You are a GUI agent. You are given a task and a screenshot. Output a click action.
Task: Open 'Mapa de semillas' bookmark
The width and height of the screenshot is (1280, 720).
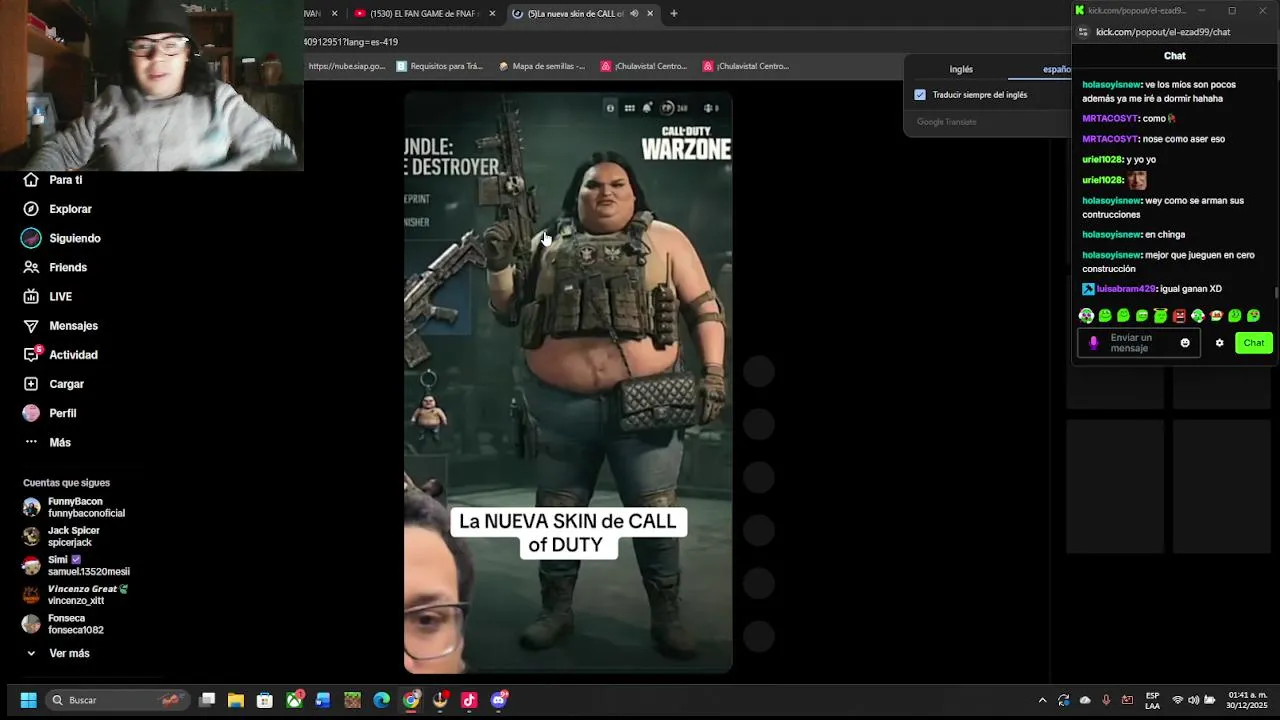click(541, 66)
